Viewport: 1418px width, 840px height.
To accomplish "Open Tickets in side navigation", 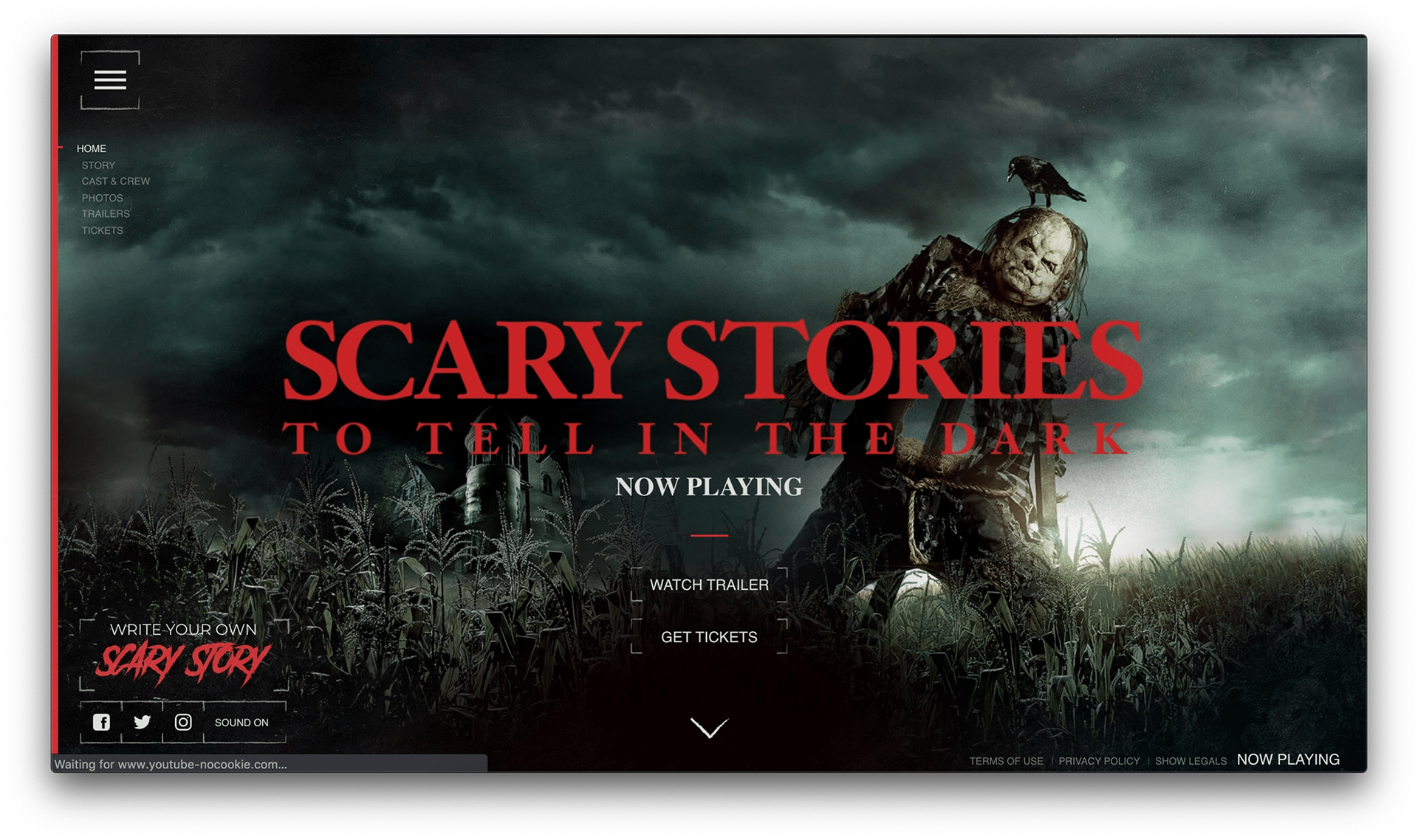I will (x=103, y=230).
